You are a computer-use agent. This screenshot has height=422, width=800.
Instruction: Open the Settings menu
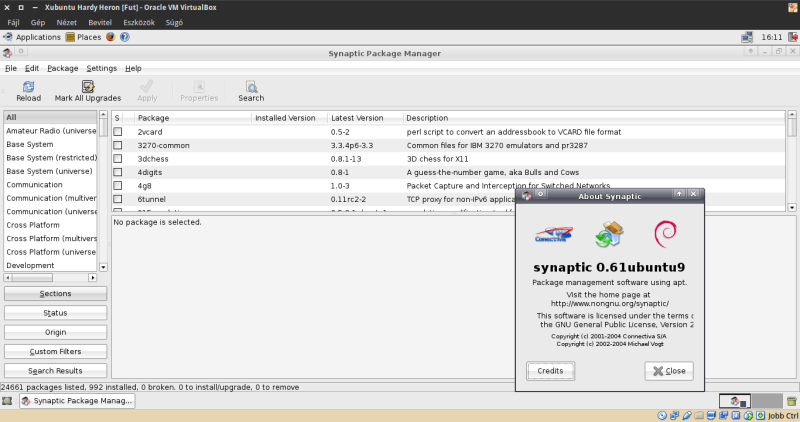[x=102, y=68]
